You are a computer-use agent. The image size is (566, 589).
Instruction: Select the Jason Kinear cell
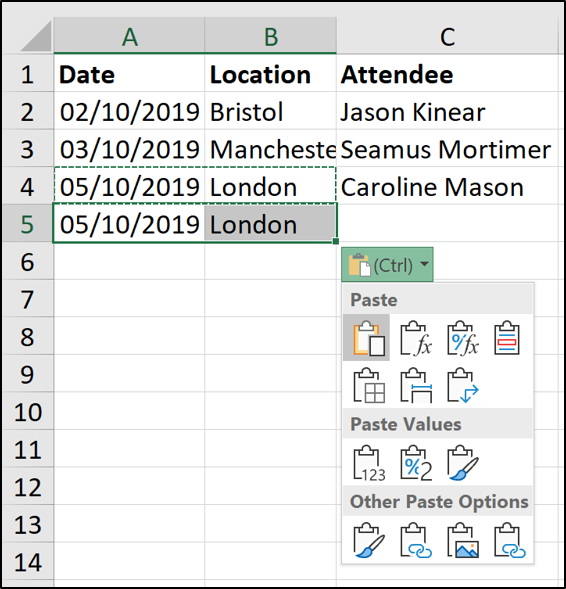447,111
